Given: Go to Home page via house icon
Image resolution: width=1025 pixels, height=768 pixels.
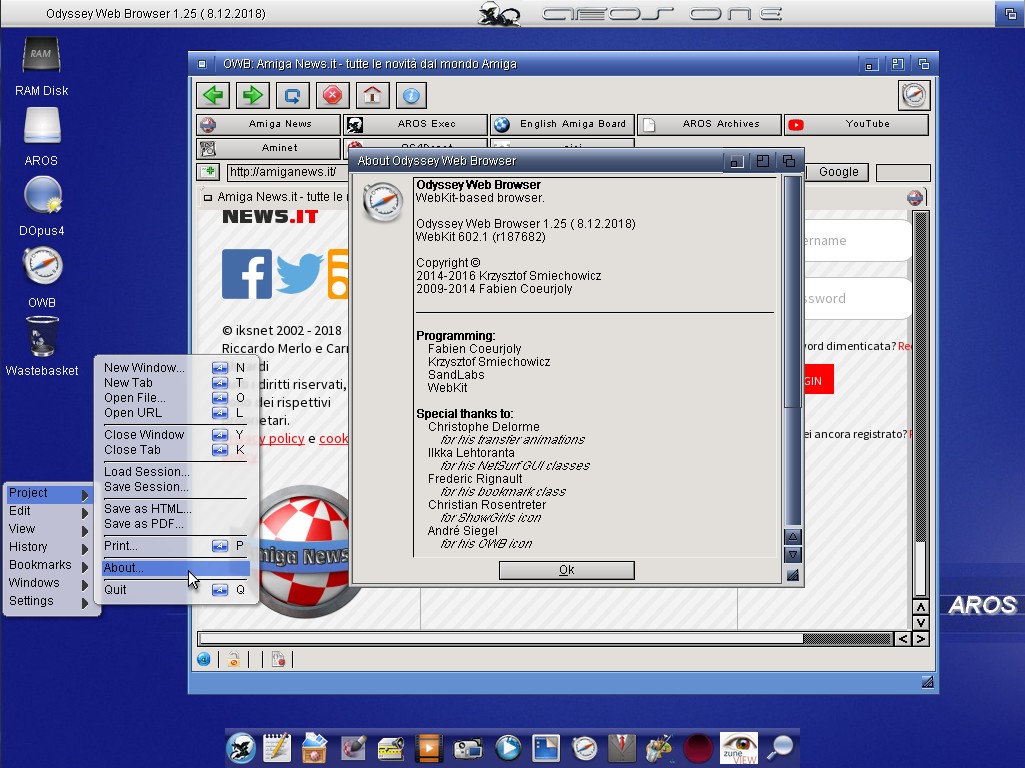Looking at the screenshot, I should point(372,95).
